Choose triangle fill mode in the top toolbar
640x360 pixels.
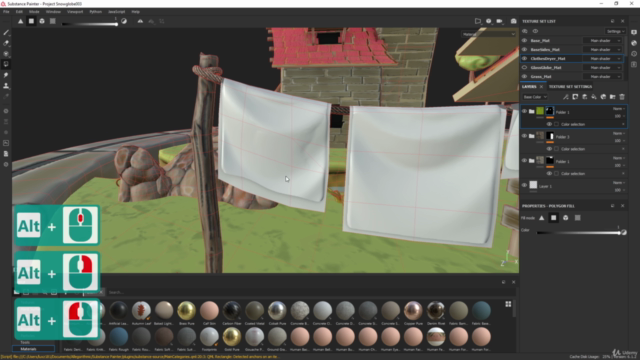(20, 21)
